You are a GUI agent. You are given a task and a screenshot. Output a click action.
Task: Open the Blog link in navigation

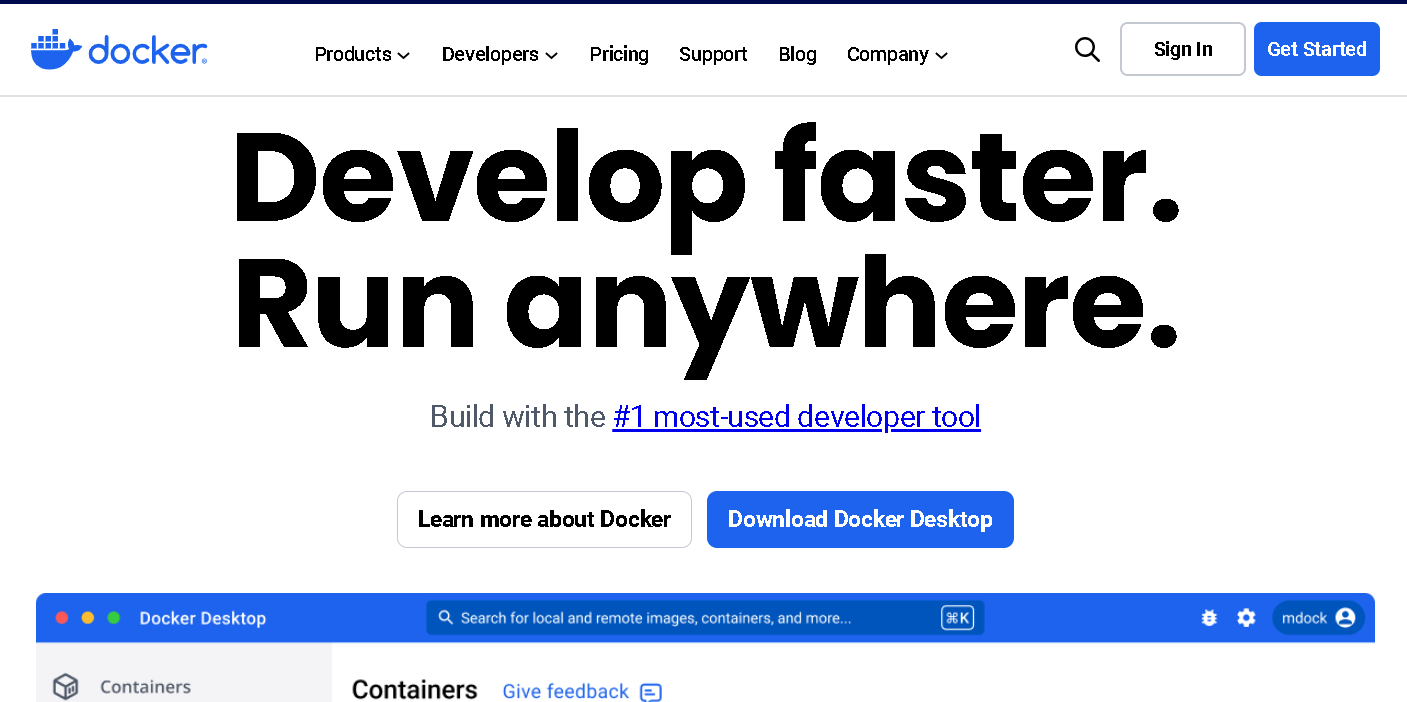[797, 54]
